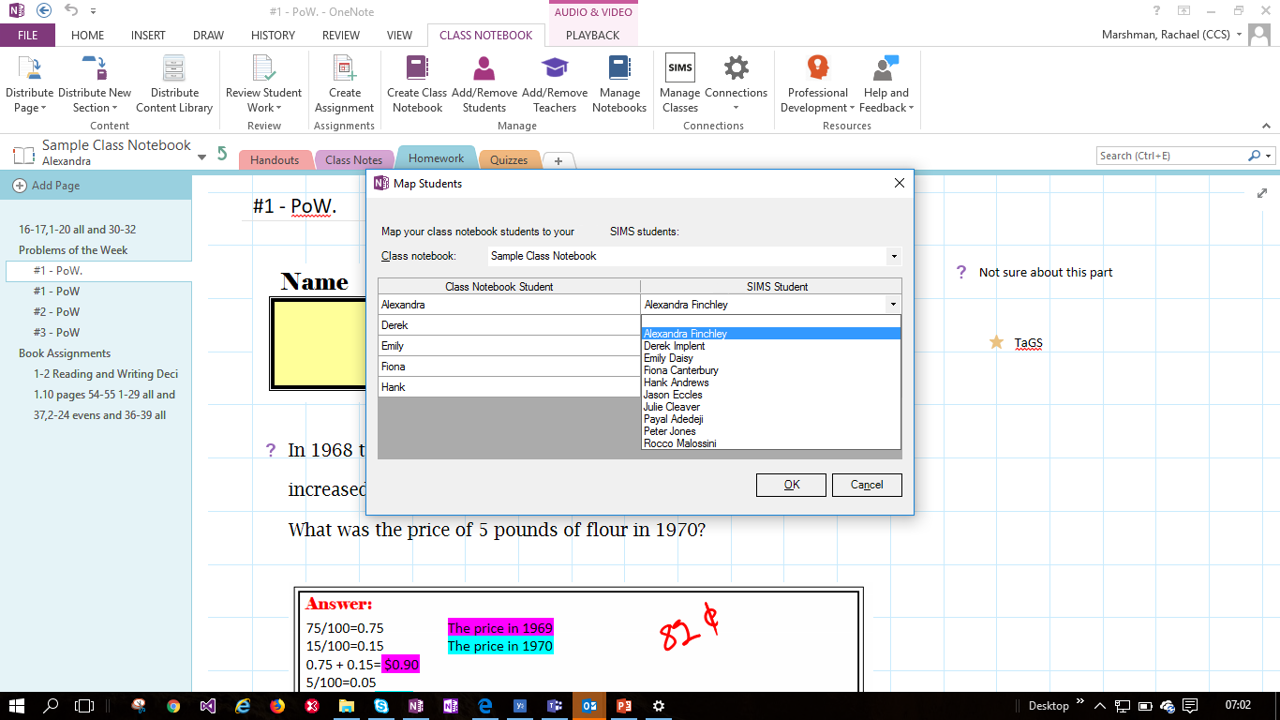Select Fiona Canterbury in SIMS list
The height and width of the screenshot is (720, 1280).
point(771,370)
